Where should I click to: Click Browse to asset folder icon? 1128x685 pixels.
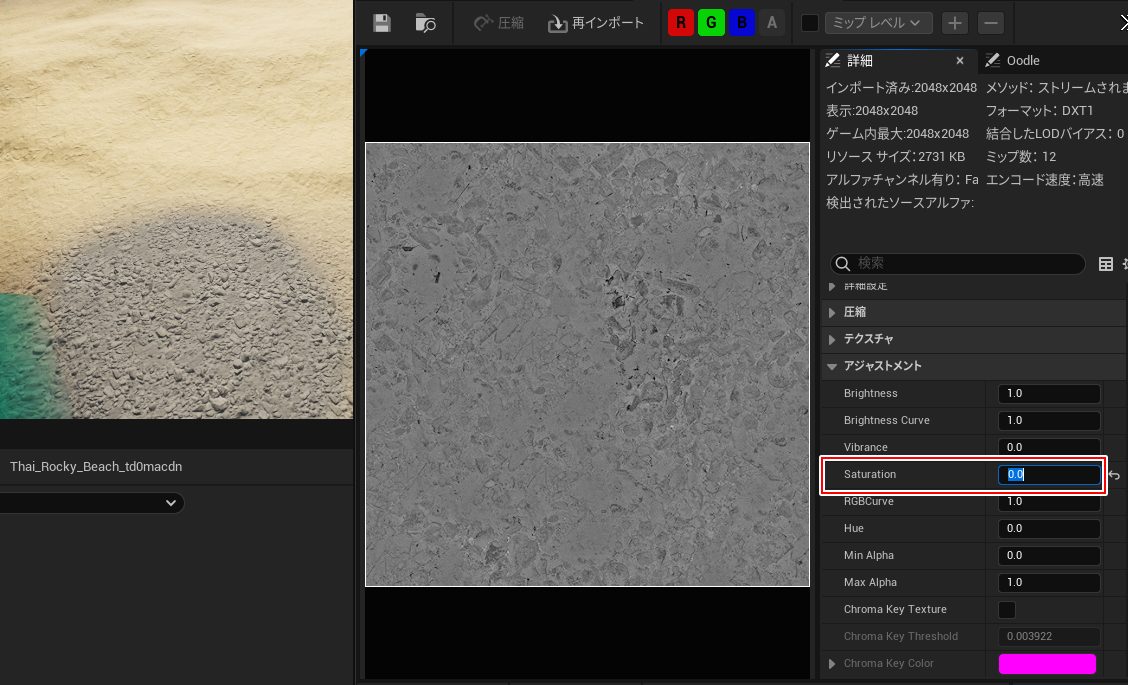click(426, 23)
